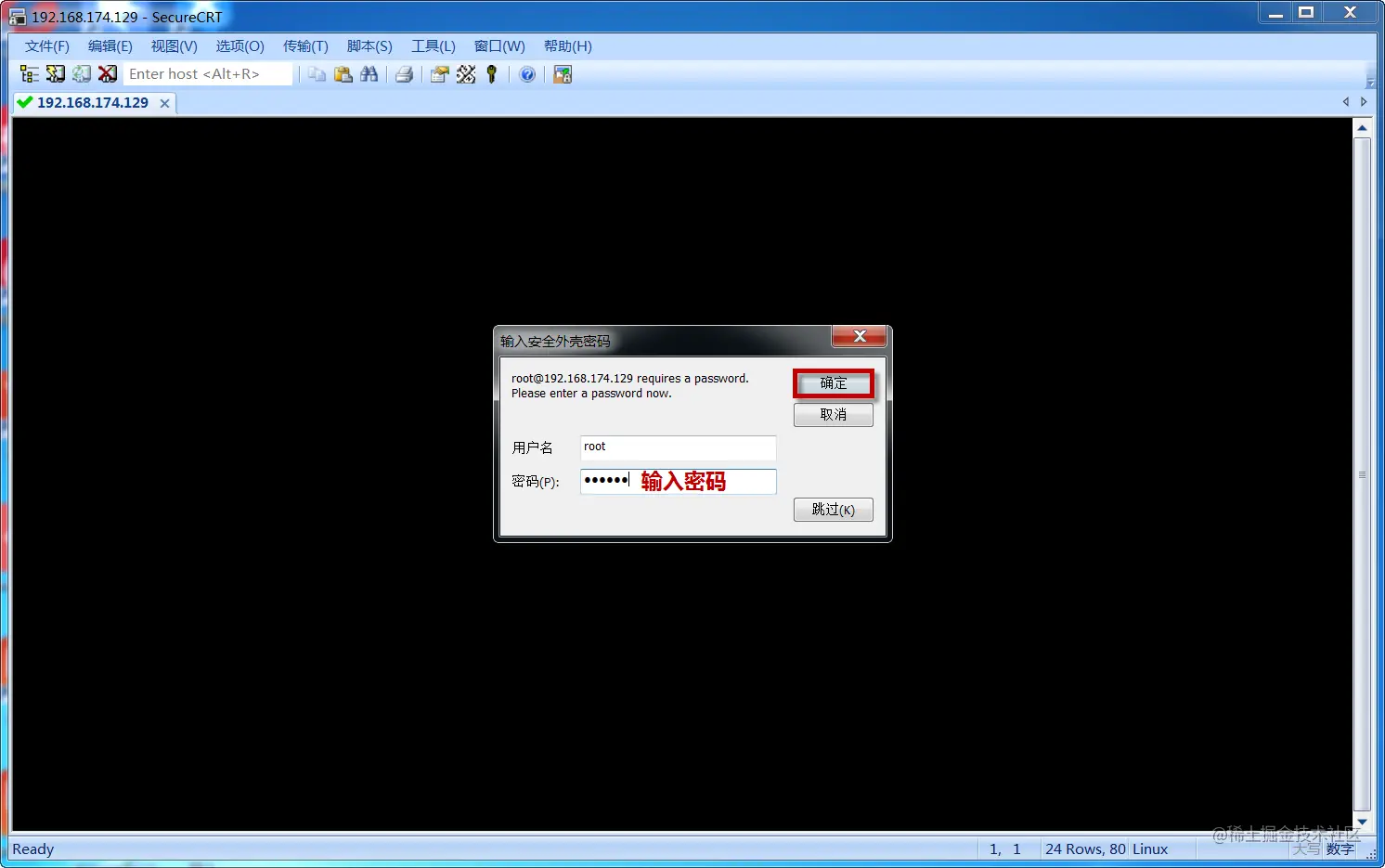Open the 工具(L) menu

[434, 46]
